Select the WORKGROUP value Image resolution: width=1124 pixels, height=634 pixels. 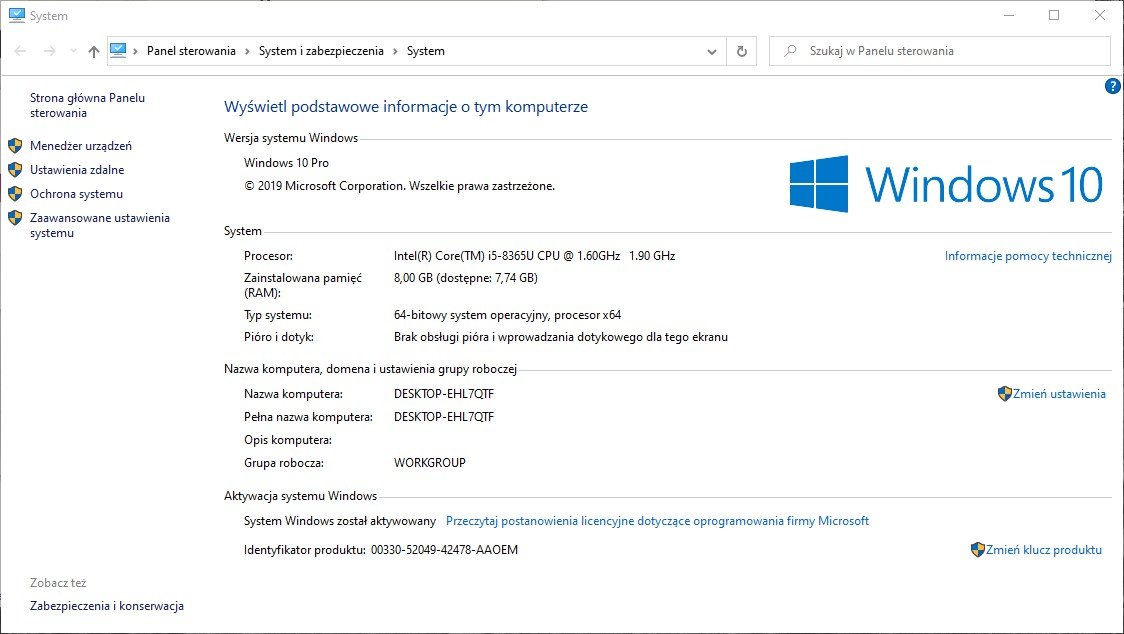pyautogui.click(x=429, y=463)
